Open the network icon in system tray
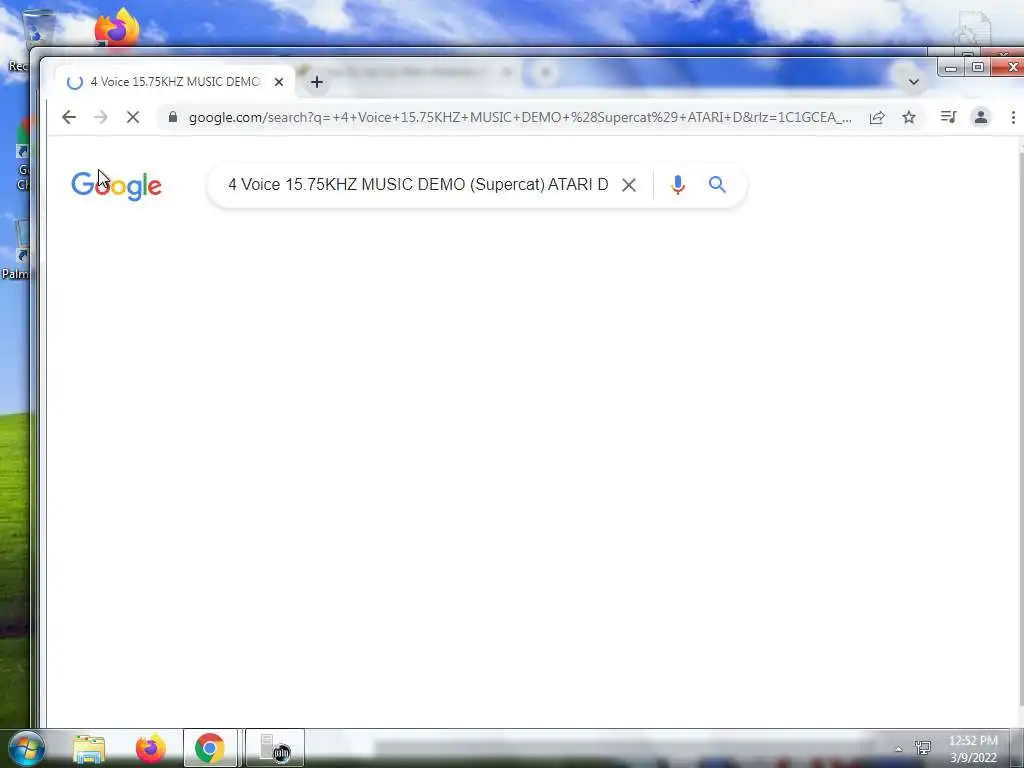The height and width of the screenshot is (768, 1024). pos(923,748)
